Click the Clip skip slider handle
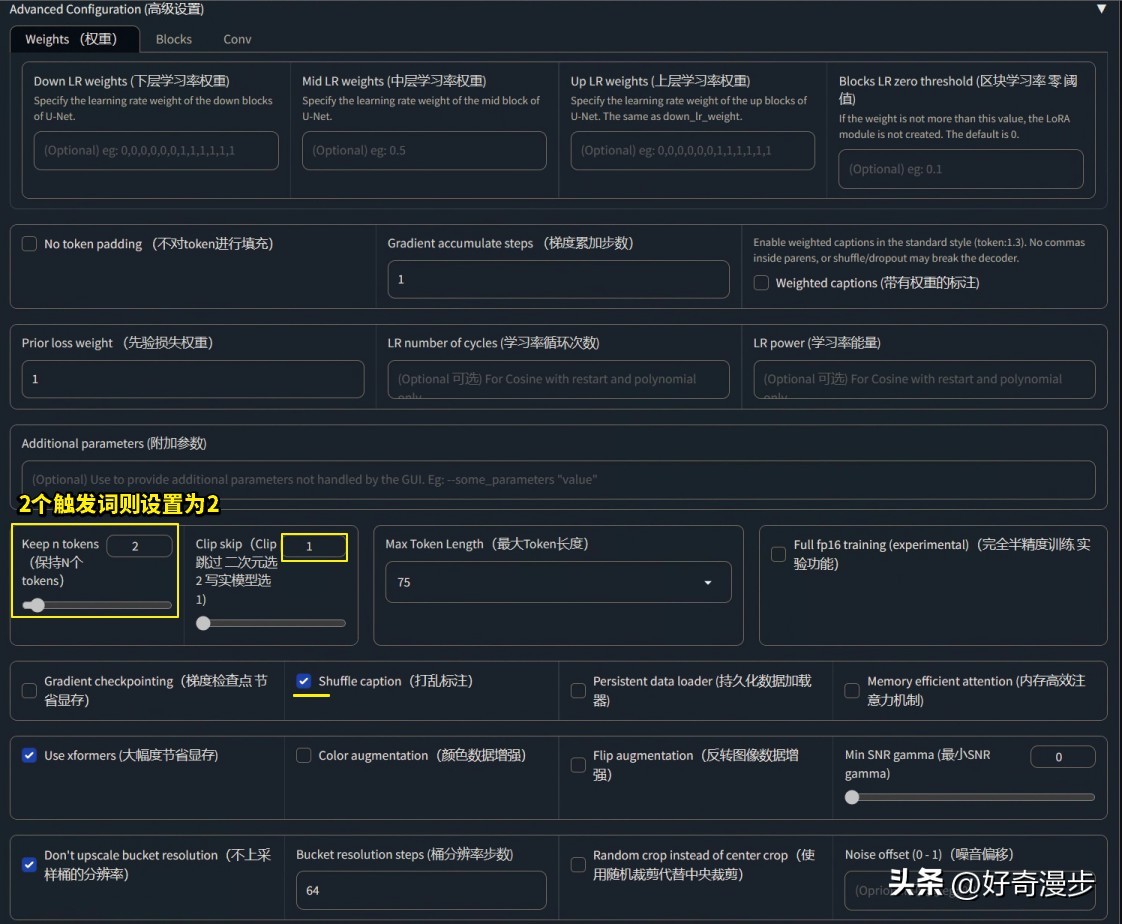This screenshot has height=924, width=1122. (203, 622)
